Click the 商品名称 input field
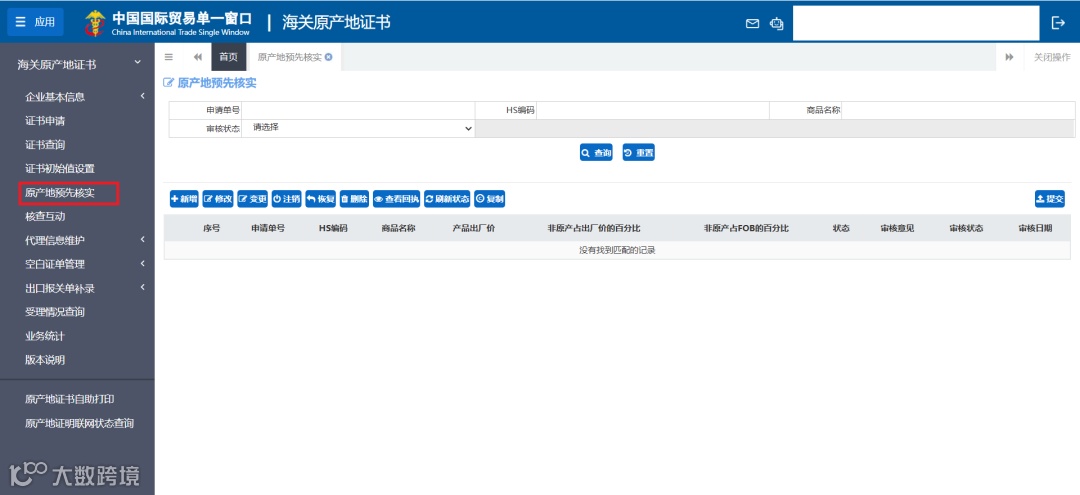 click(957, 110)
